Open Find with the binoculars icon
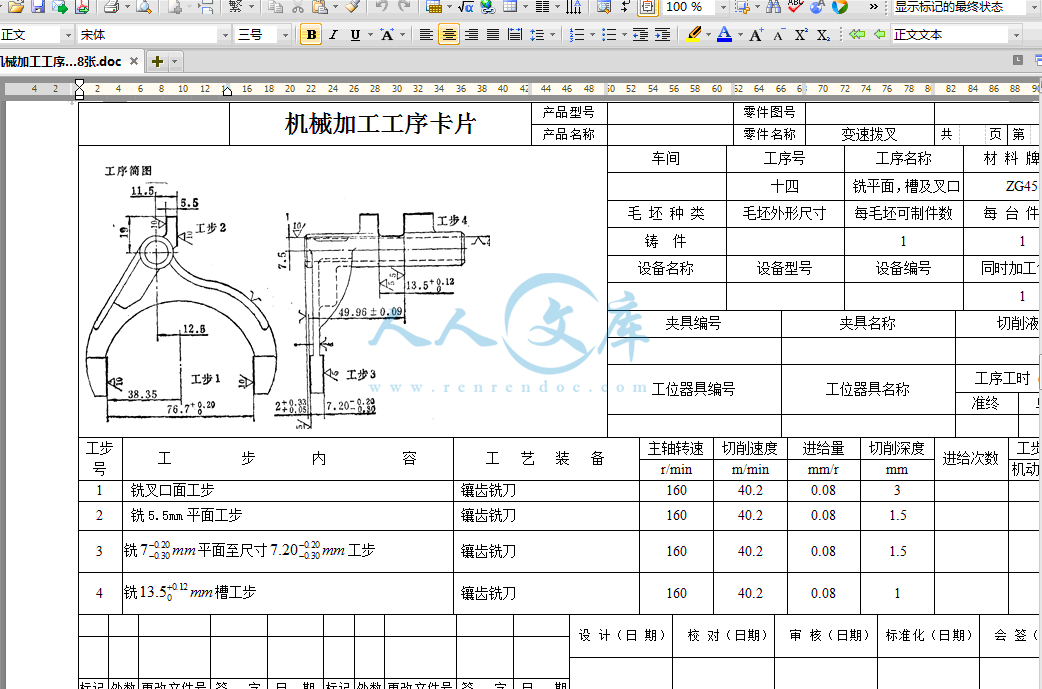 [773, 7]
